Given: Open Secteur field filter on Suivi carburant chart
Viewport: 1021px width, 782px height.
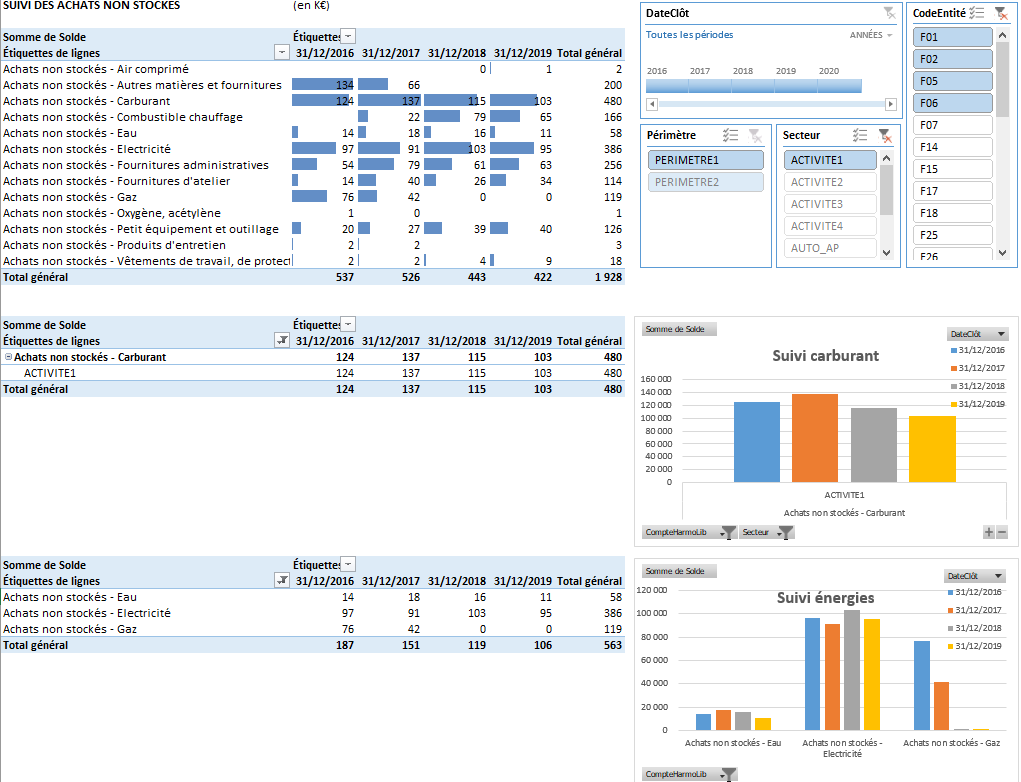Looking at the screenshot, I should 766,533.
